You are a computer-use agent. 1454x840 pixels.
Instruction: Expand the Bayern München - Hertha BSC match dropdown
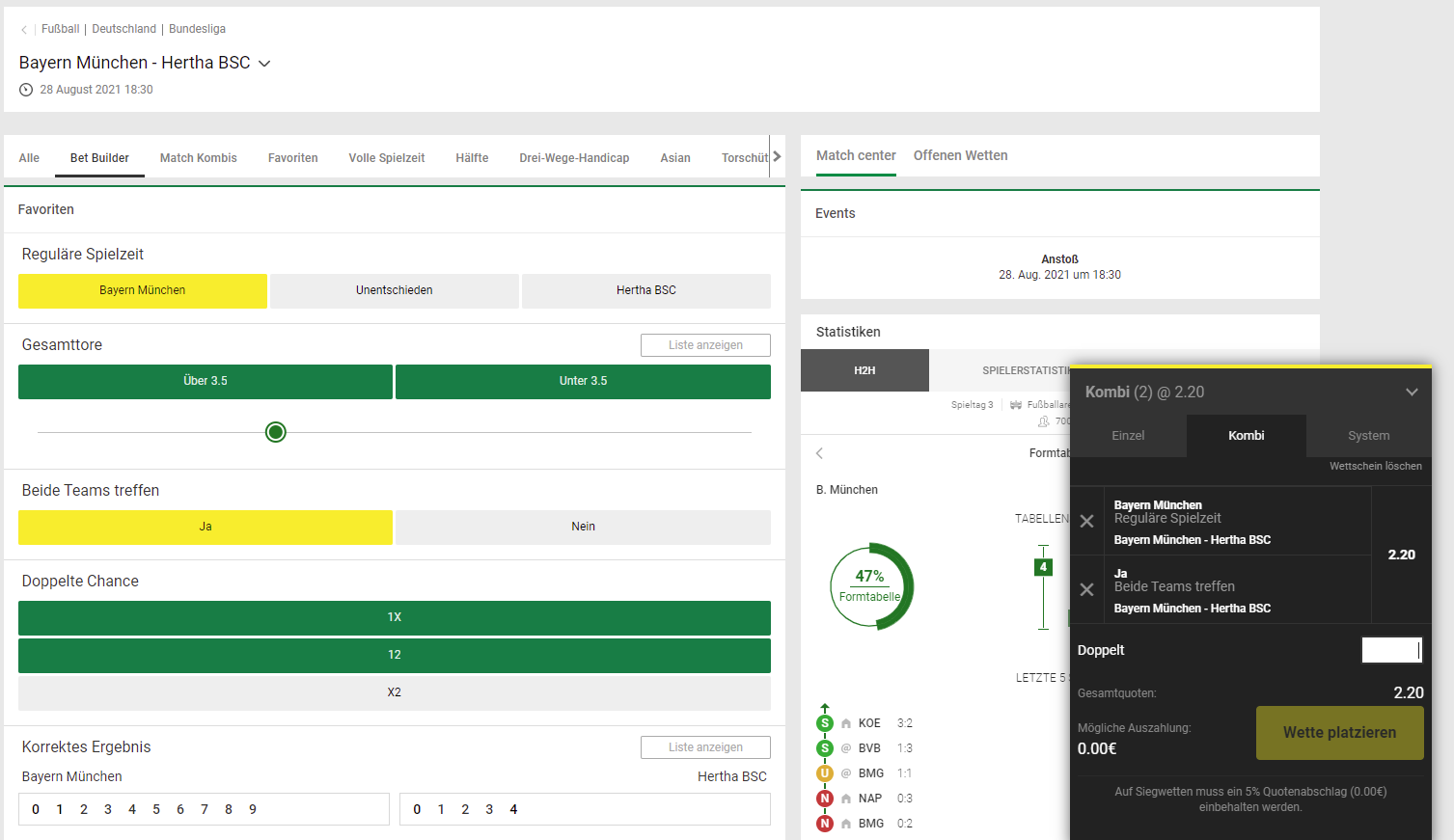click(x=264, y=64)
